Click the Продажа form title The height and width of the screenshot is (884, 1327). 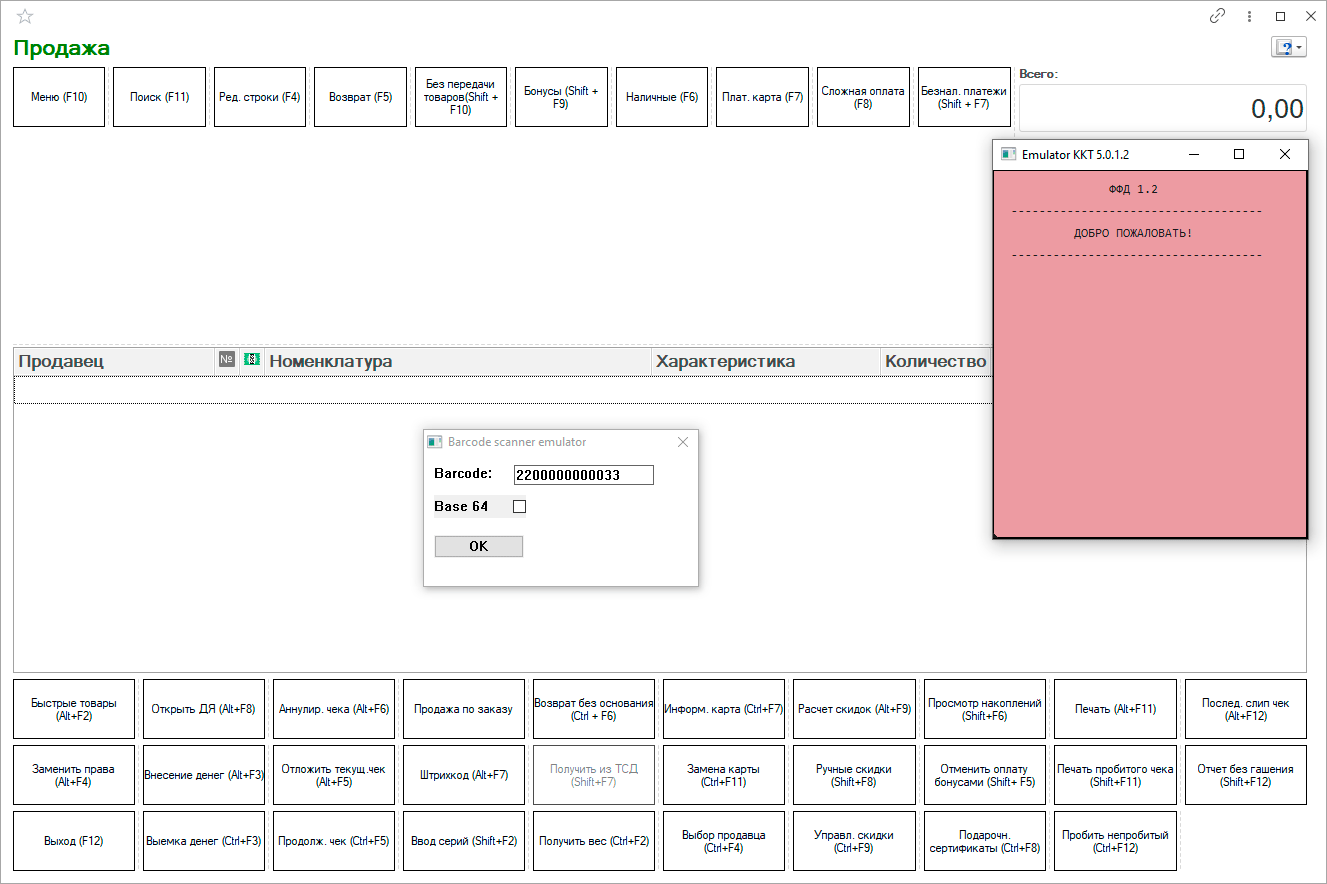click(x=61, y=48)
